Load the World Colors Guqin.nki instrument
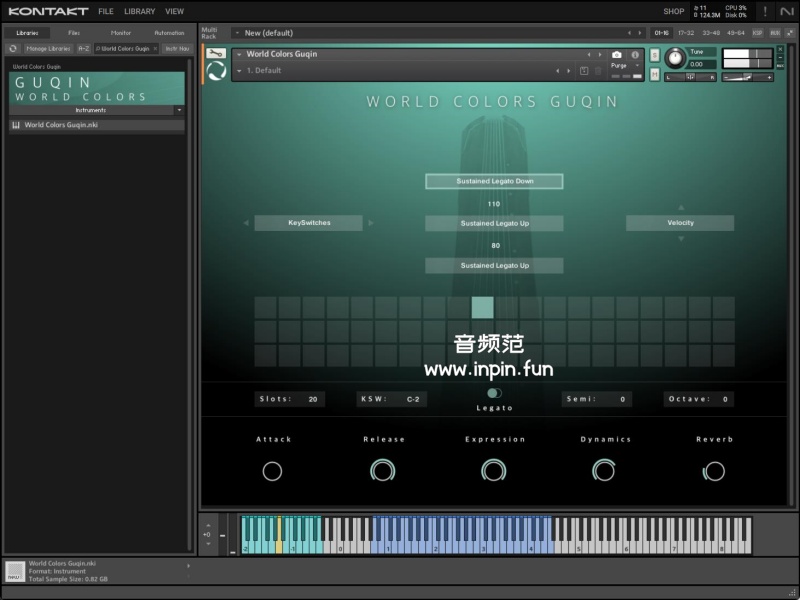Image resolution: width=800 pixels, height=600 pixels. (61, 125)
